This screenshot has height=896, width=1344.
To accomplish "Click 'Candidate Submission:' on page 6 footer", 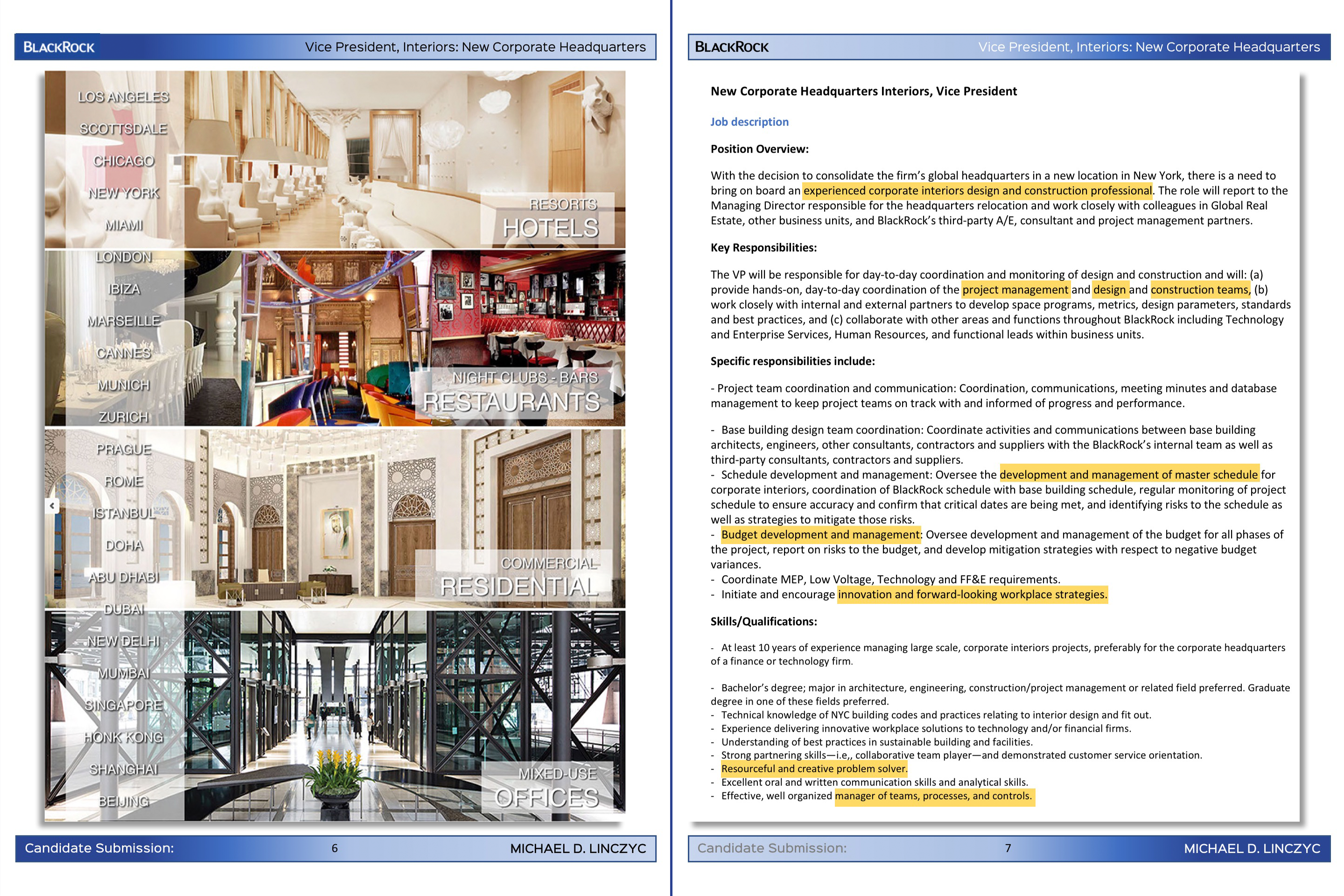I will (99, 848).
